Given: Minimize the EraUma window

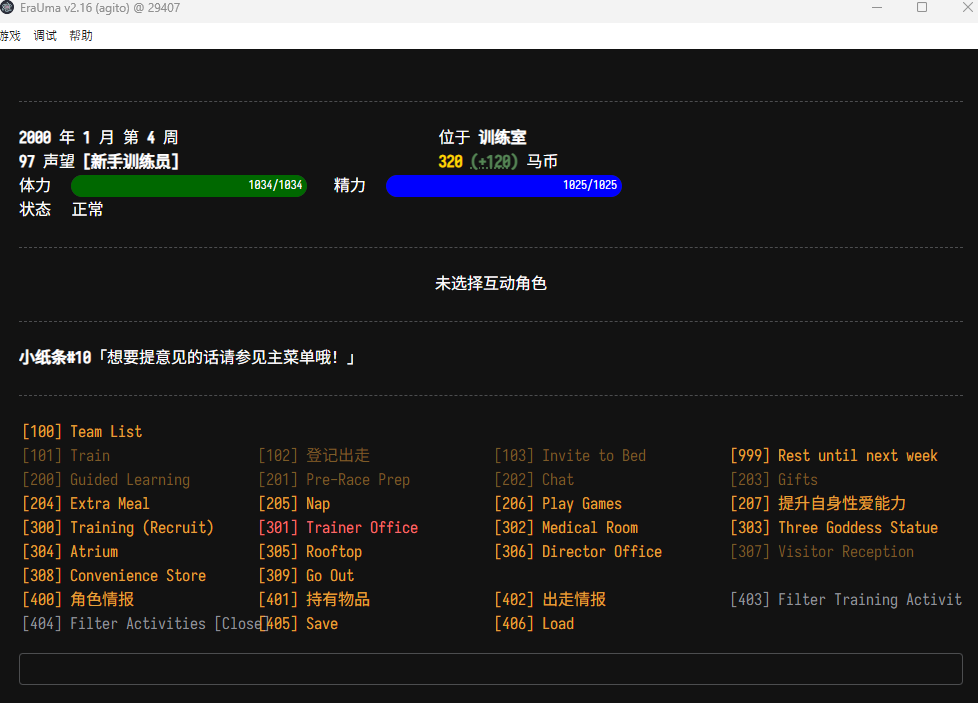Looking at the screenshot, I should tap(877, 7).
